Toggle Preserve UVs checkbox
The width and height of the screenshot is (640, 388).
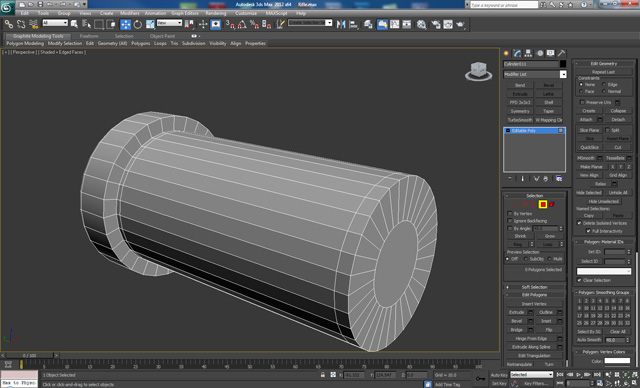(582, 102)
